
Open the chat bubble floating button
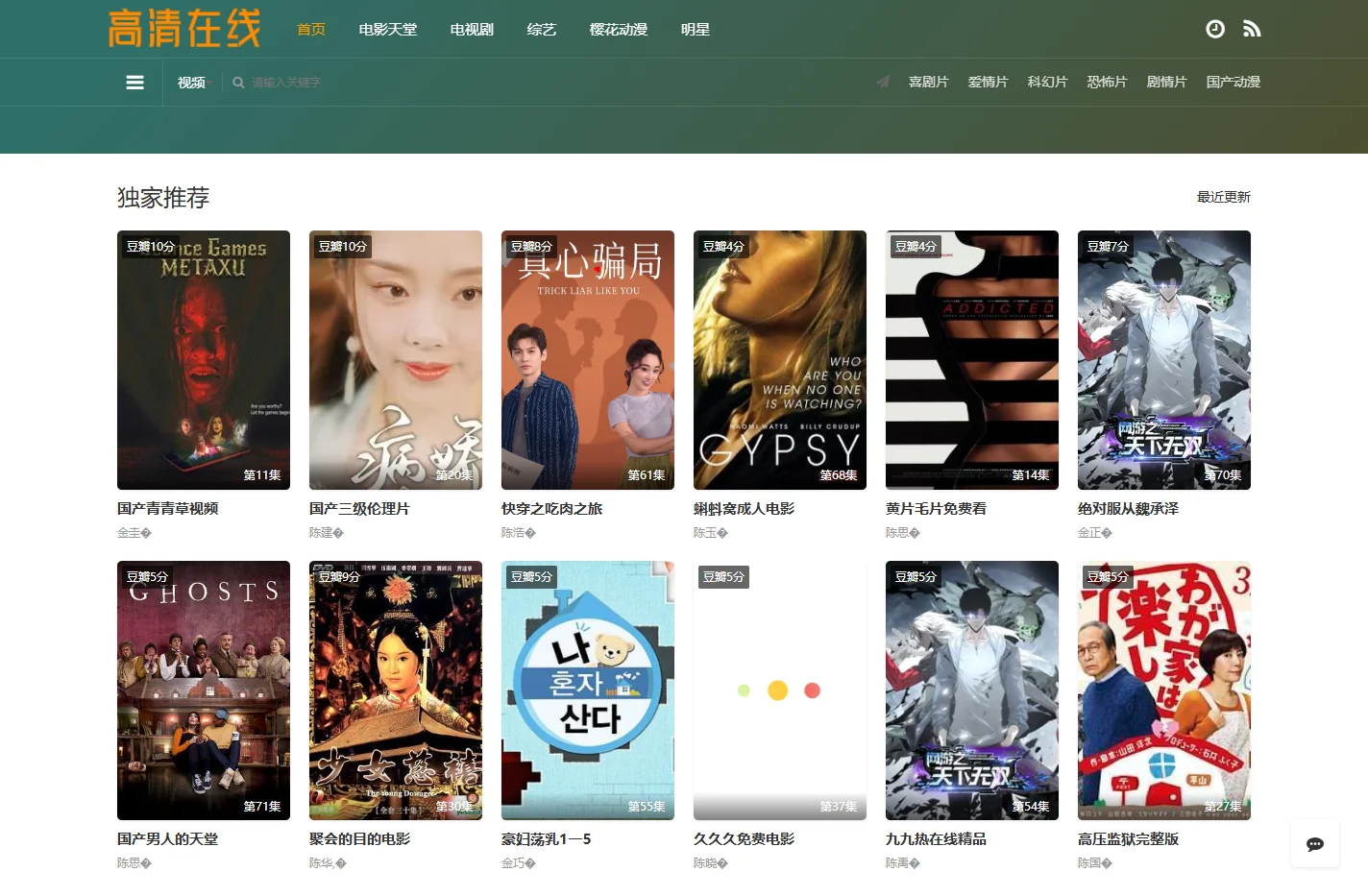[1315, 844]
